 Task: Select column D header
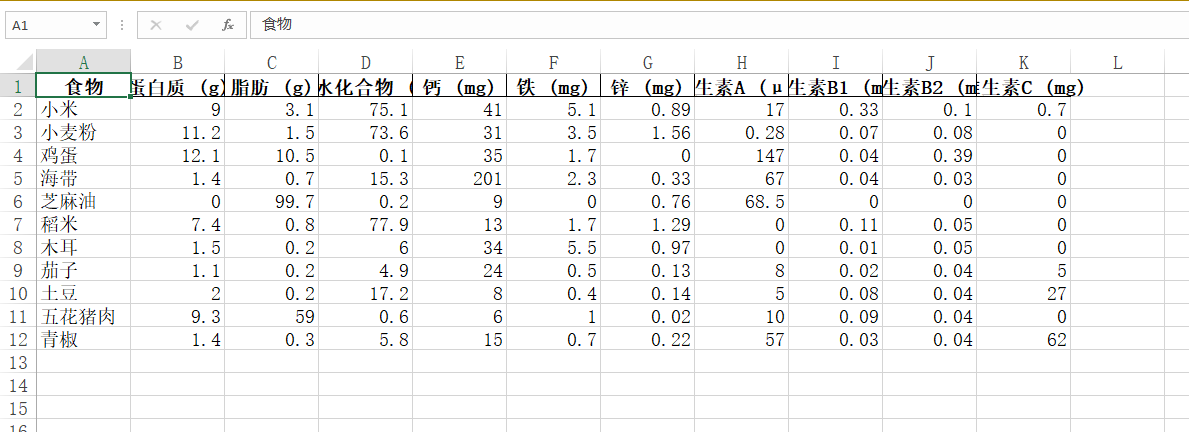(x=365, y=62)
